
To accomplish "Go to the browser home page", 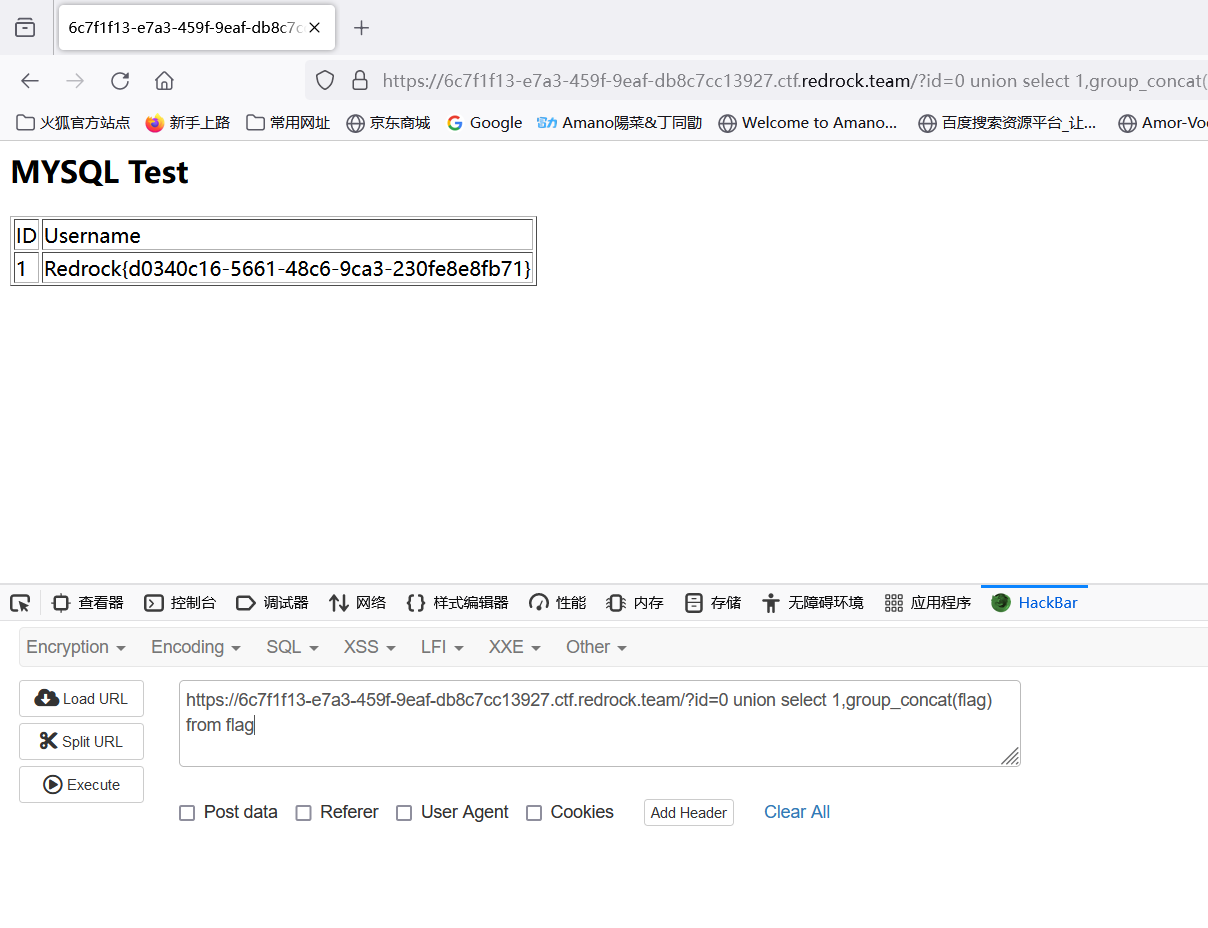I will (x=165, y=81).
